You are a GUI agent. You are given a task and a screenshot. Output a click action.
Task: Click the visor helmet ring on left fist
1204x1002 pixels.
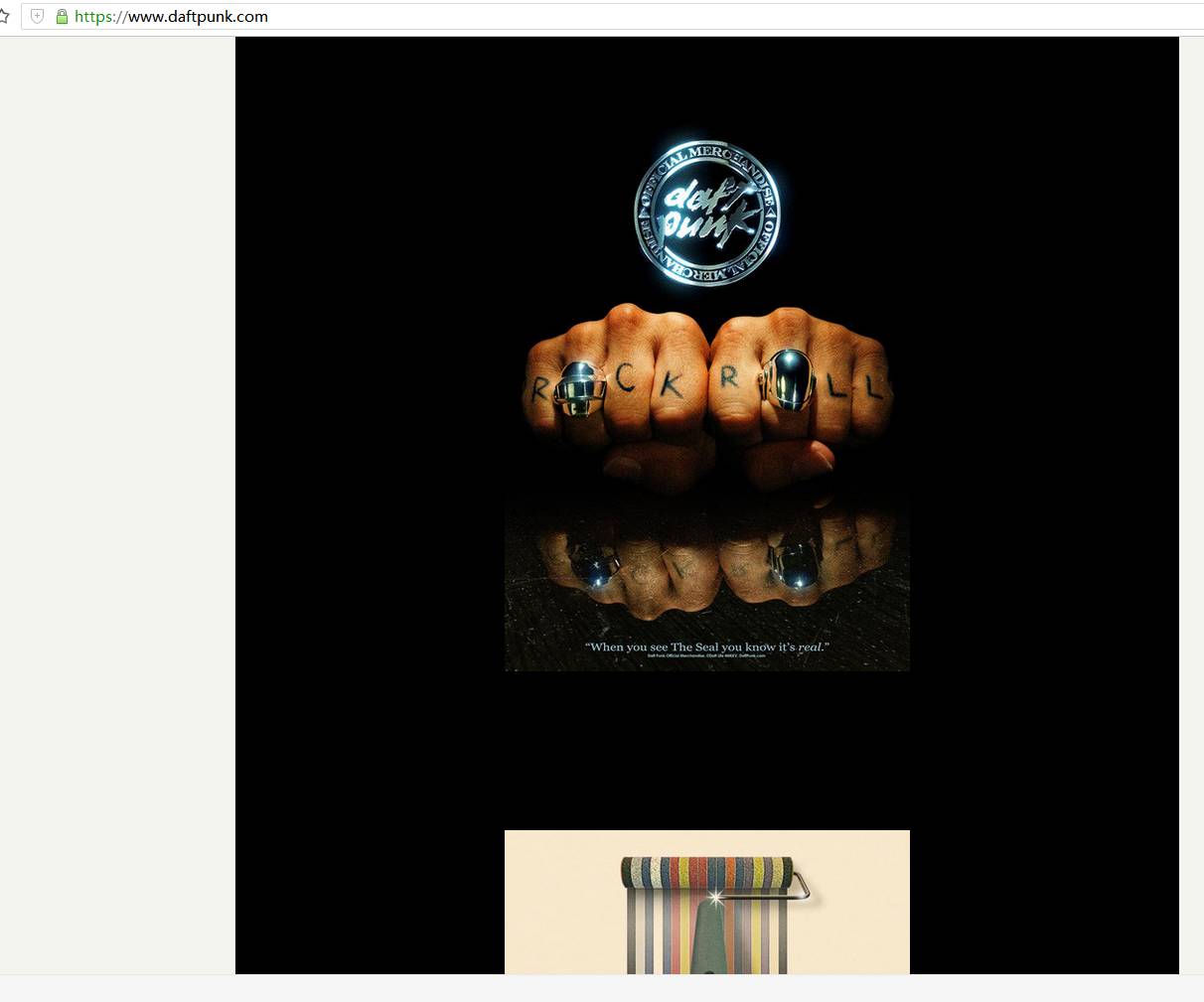click(580, 387)
